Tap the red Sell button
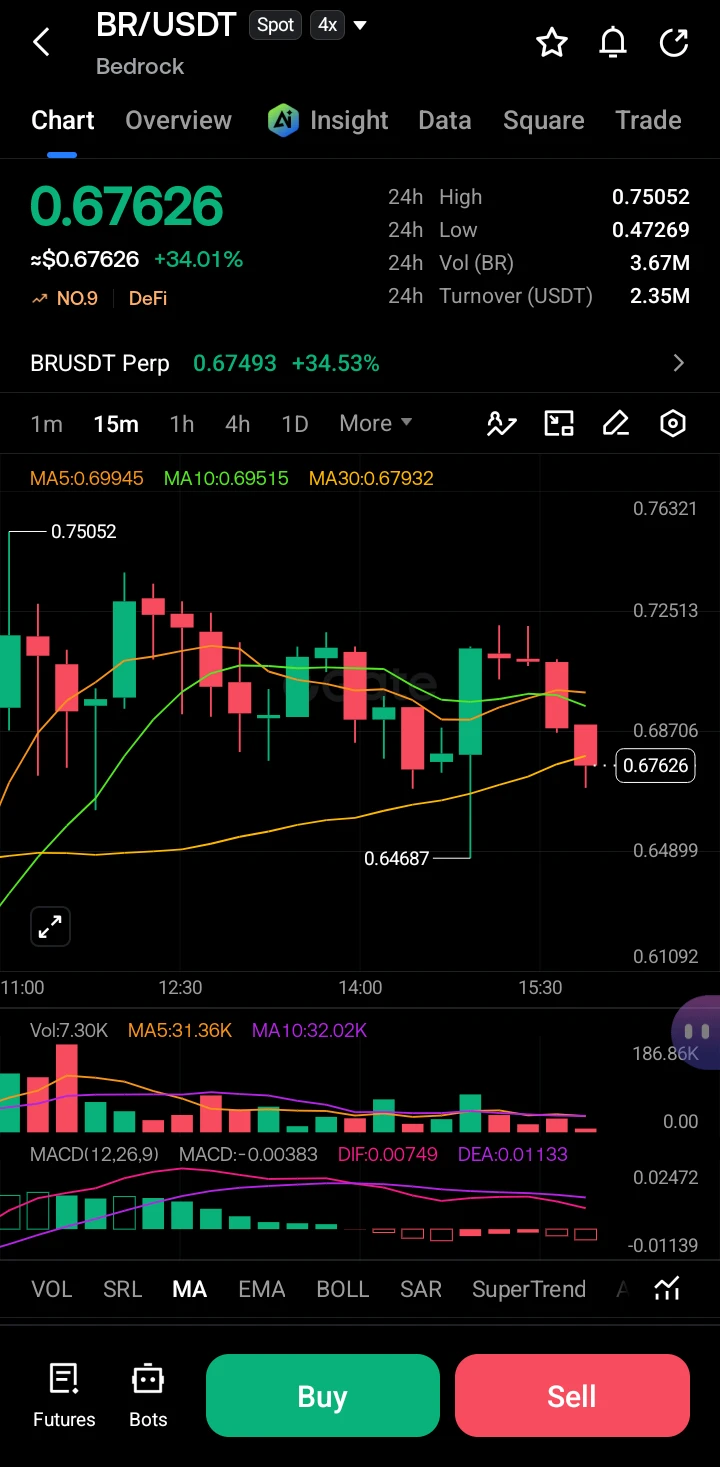 click(572, 1396)
